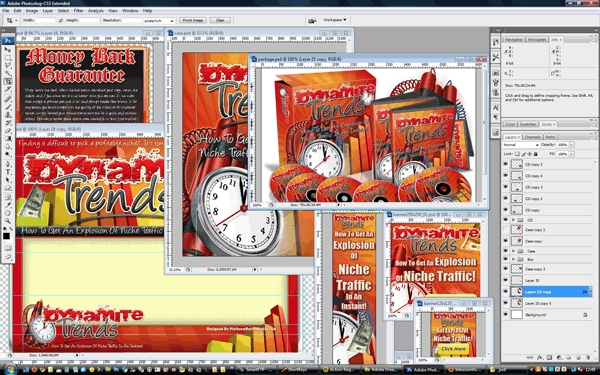The width and height of the screenshot is (600, 375).
Task: Delete layer using trash icon
Action: 587,358
